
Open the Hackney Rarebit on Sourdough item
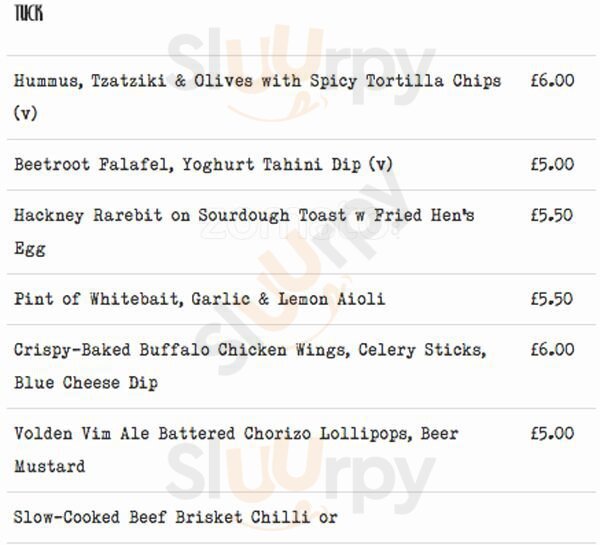[x=243, y=216]
